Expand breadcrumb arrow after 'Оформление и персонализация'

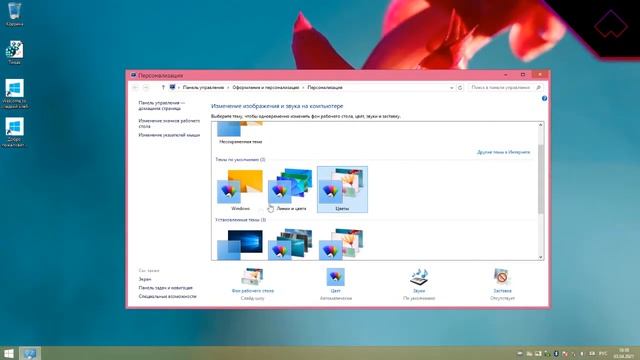303,88
